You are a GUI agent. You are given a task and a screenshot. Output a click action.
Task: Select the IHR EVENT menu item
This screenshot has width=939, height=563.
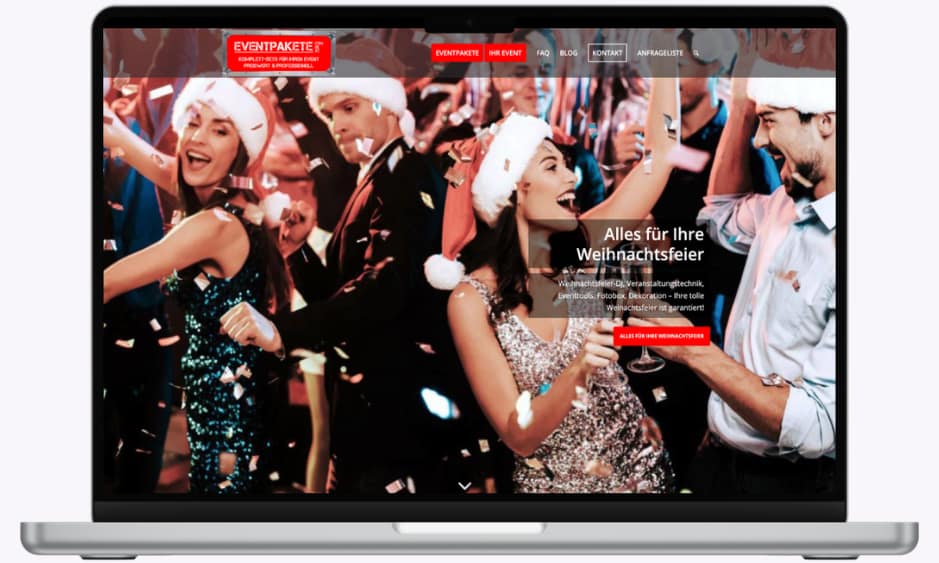[x=505, y=53]
